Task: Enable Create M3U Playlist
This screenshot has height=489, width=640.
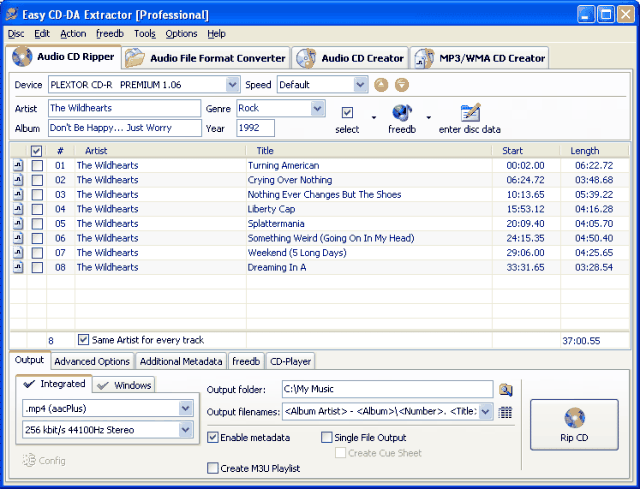Action: (213, 468)
